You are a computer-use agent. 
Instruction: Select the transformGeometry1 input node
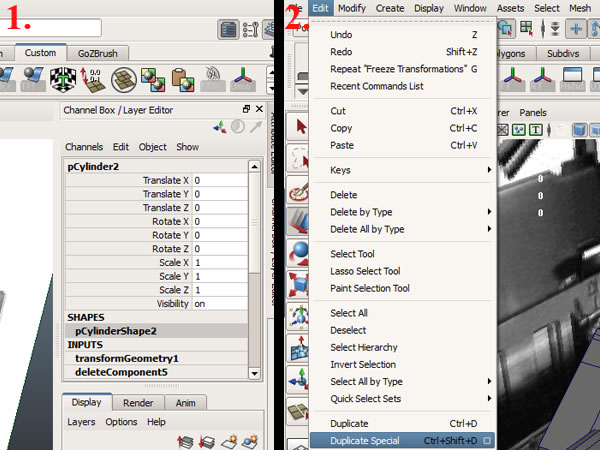(126, 358)
